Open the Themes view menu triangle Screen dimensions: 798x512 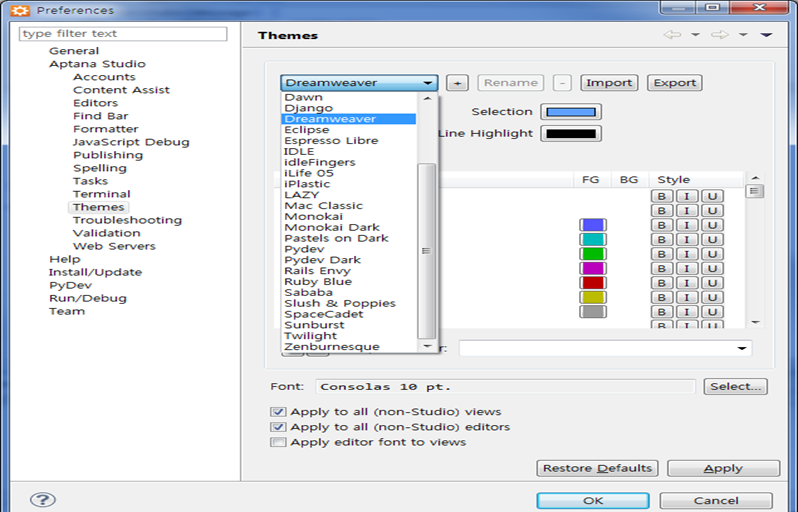(x=766, y=35)
